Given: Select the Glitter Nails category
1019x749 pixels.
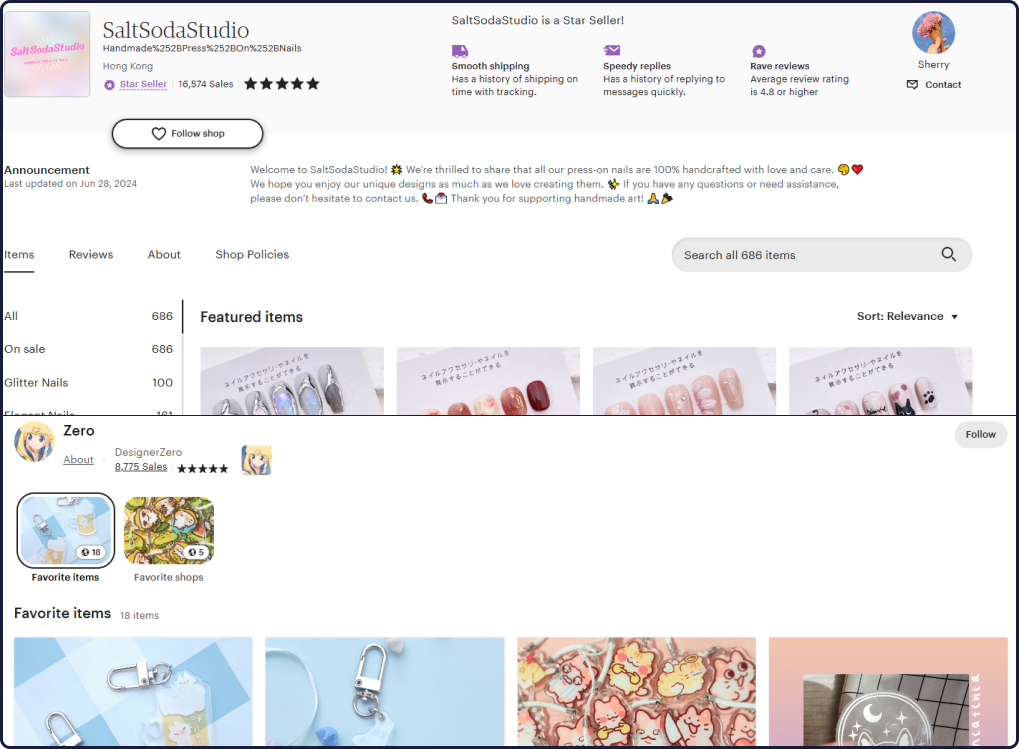Looking at the screenshot, I should [88, 383].
